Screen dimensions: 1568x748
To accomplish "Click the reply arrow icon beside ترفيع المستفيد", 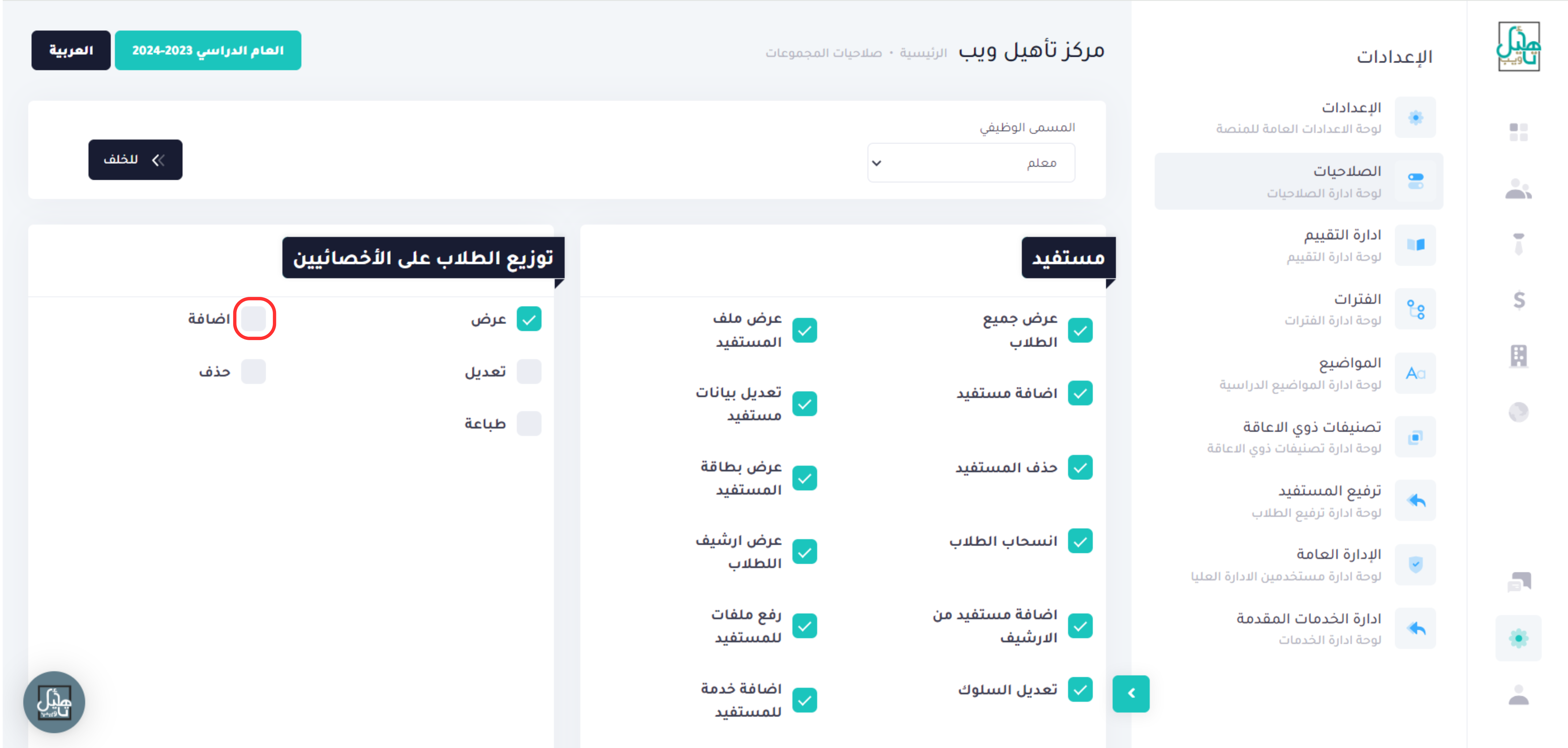I will [1415, 501].
